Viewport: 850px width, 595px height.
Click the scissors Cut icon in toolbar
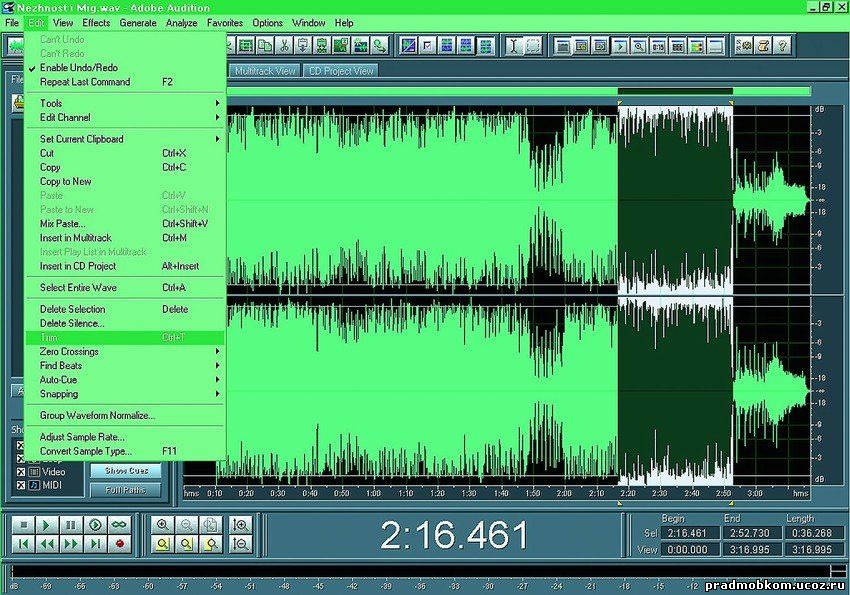pyautogui.click(x=284, y=46)
